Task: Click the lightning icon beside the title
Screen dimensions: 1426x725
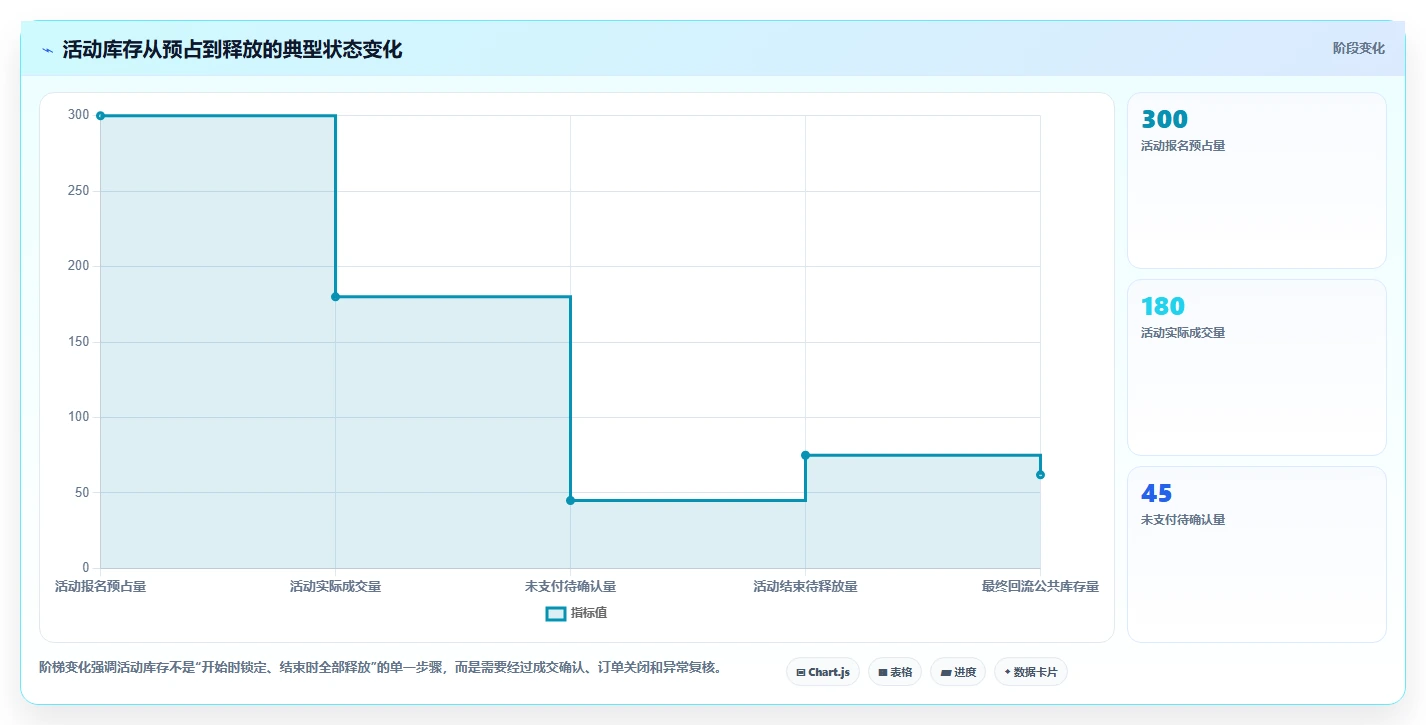Action: point(48,50)
